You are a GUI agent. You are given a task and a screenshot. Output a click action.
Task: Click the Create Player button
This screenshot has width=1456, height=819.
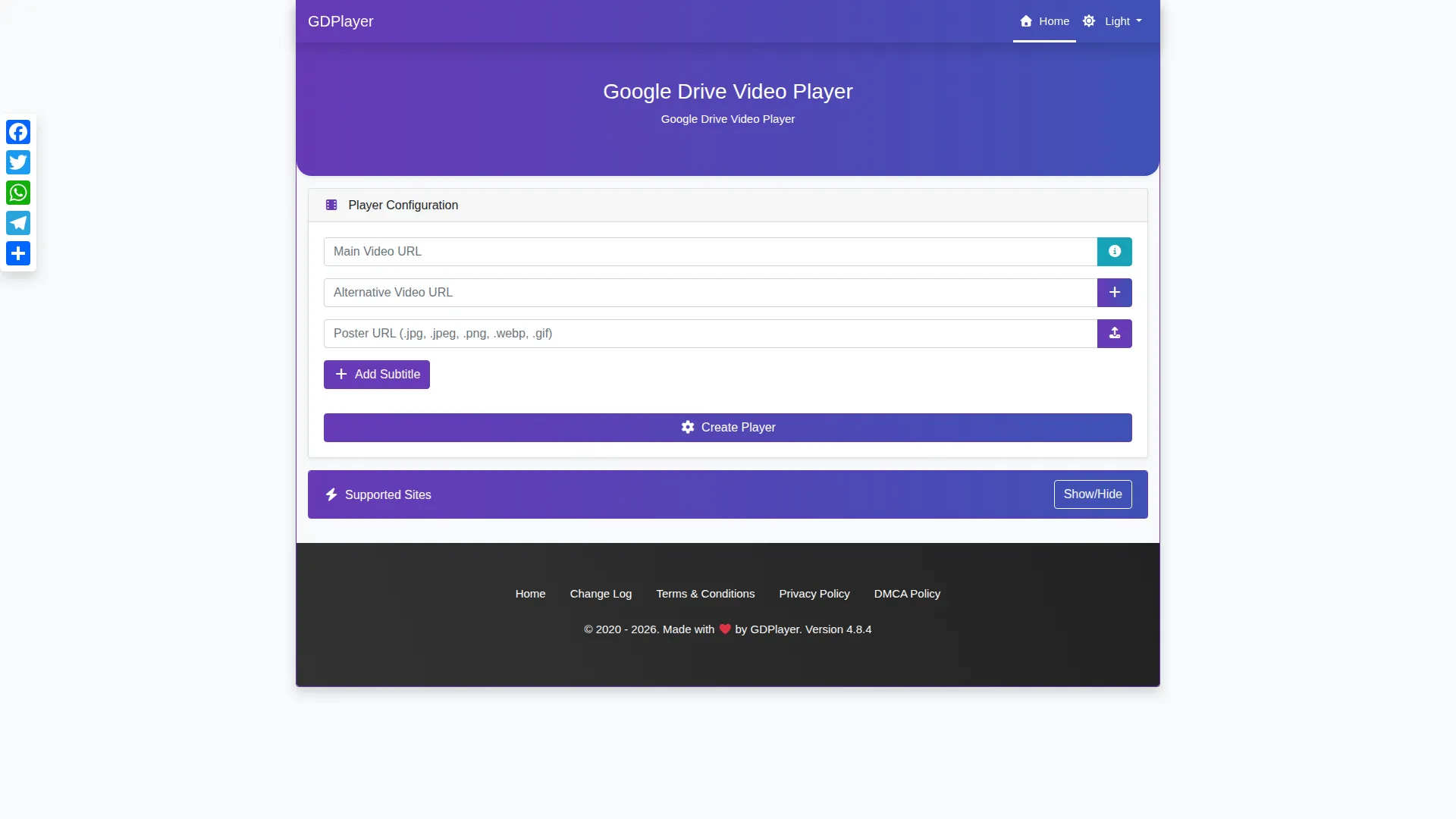pos(728,428)
